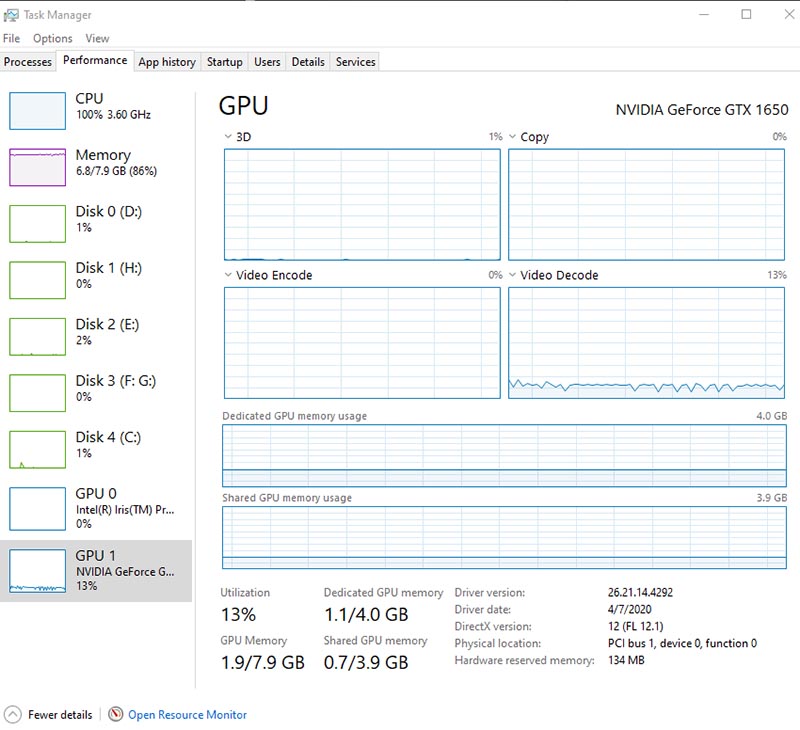Click the 4.0 GB dedicated memory scale label

771,416
